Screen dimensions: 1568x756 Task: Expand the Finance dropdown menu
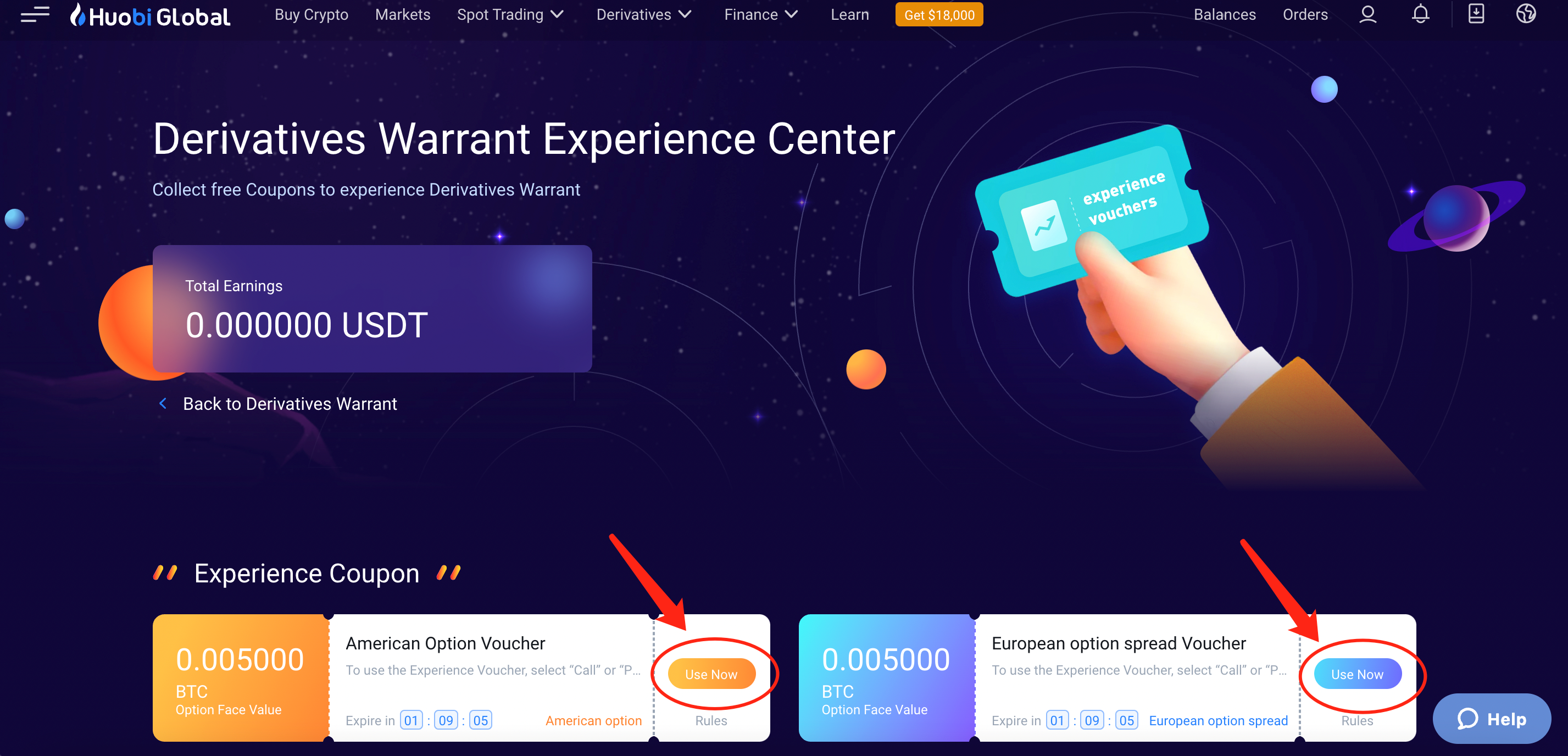point(760,15)
